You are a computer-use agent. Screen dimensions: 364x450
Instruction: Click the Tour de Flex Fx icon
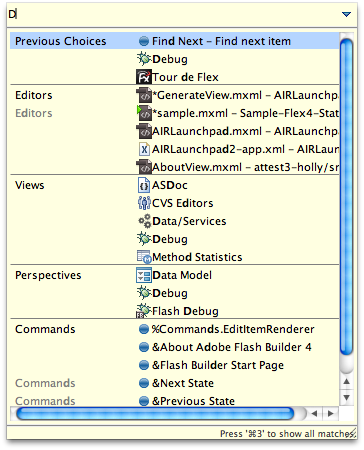click(144, 77)
